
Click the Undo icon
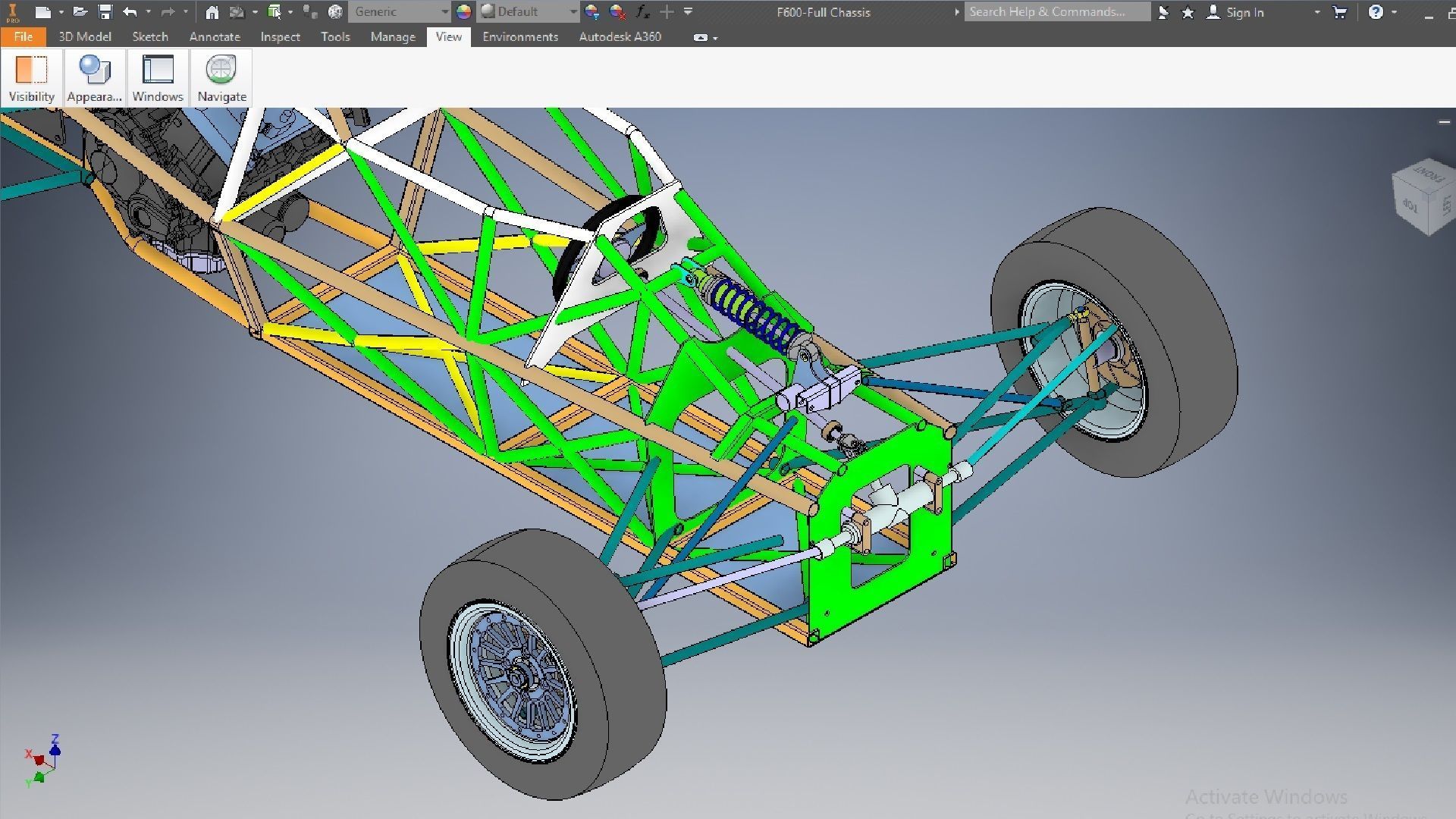click(129, 11)
